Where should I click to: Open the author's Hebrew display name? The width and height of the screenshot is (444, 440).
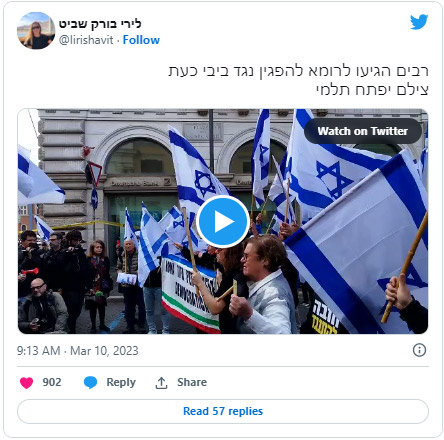100,24
